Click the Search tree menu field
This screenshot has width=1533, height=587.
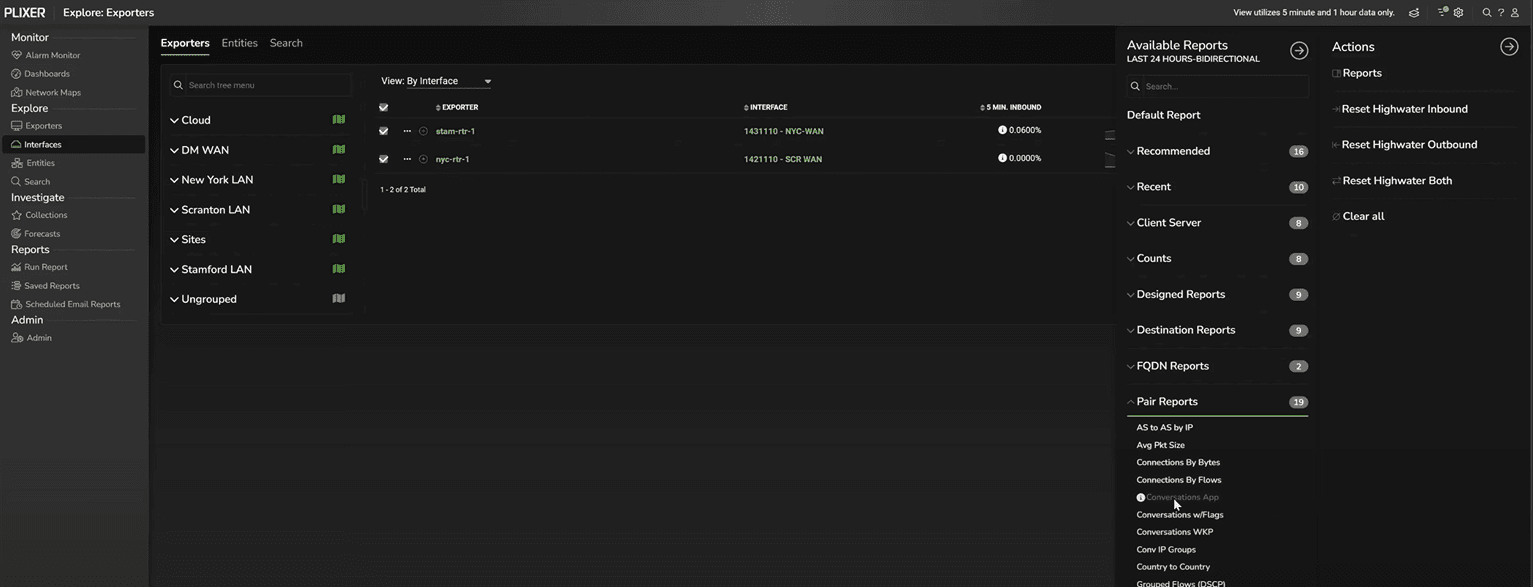(x=265, y=85)
